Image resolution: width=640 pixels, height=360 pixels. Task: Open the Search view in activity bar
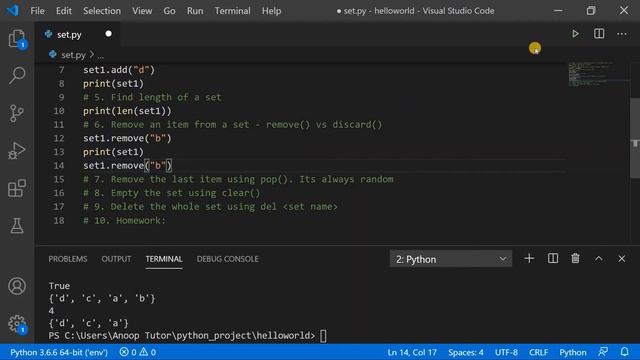pos(17,76)
